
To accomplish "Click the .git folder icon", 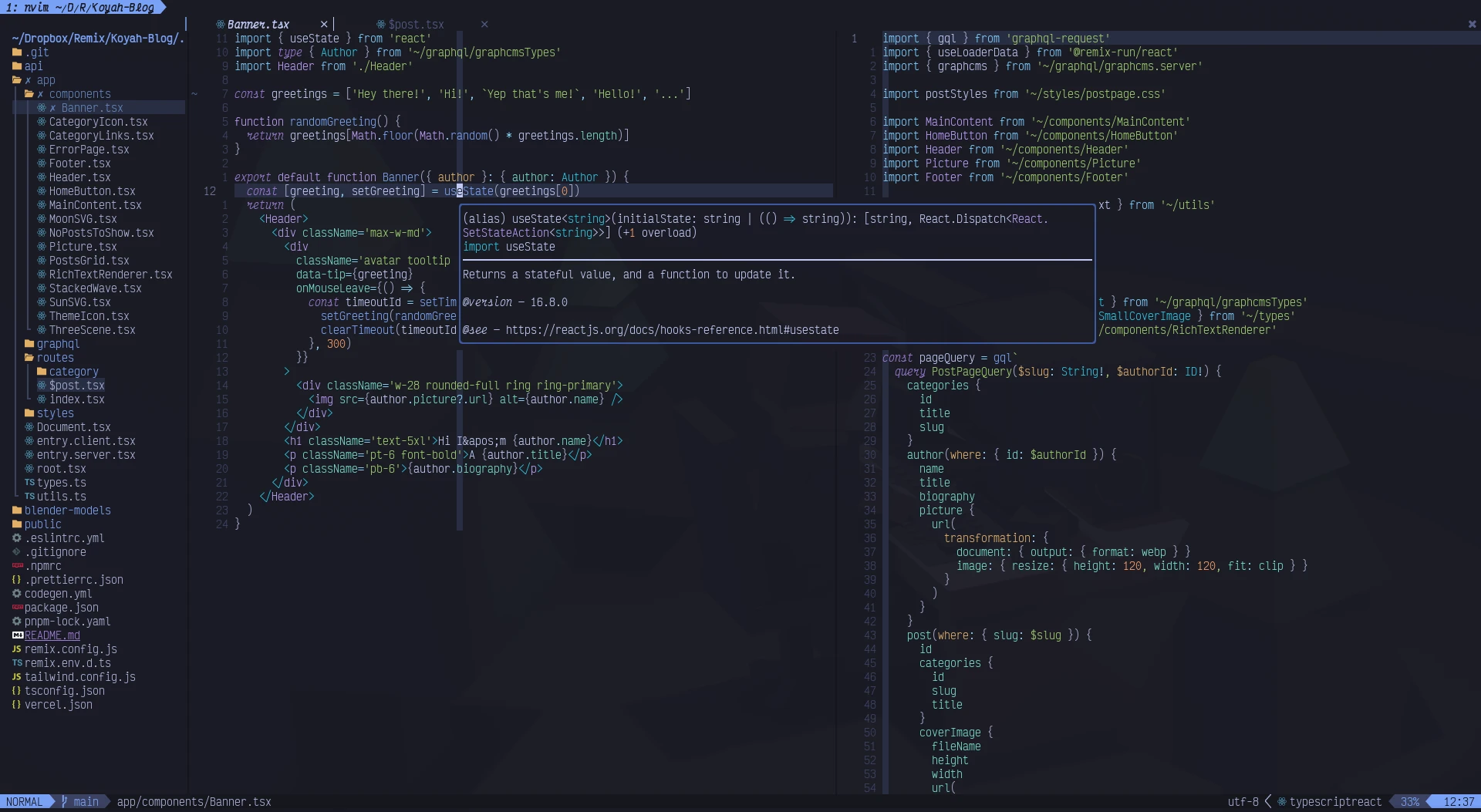I will 17,52.
